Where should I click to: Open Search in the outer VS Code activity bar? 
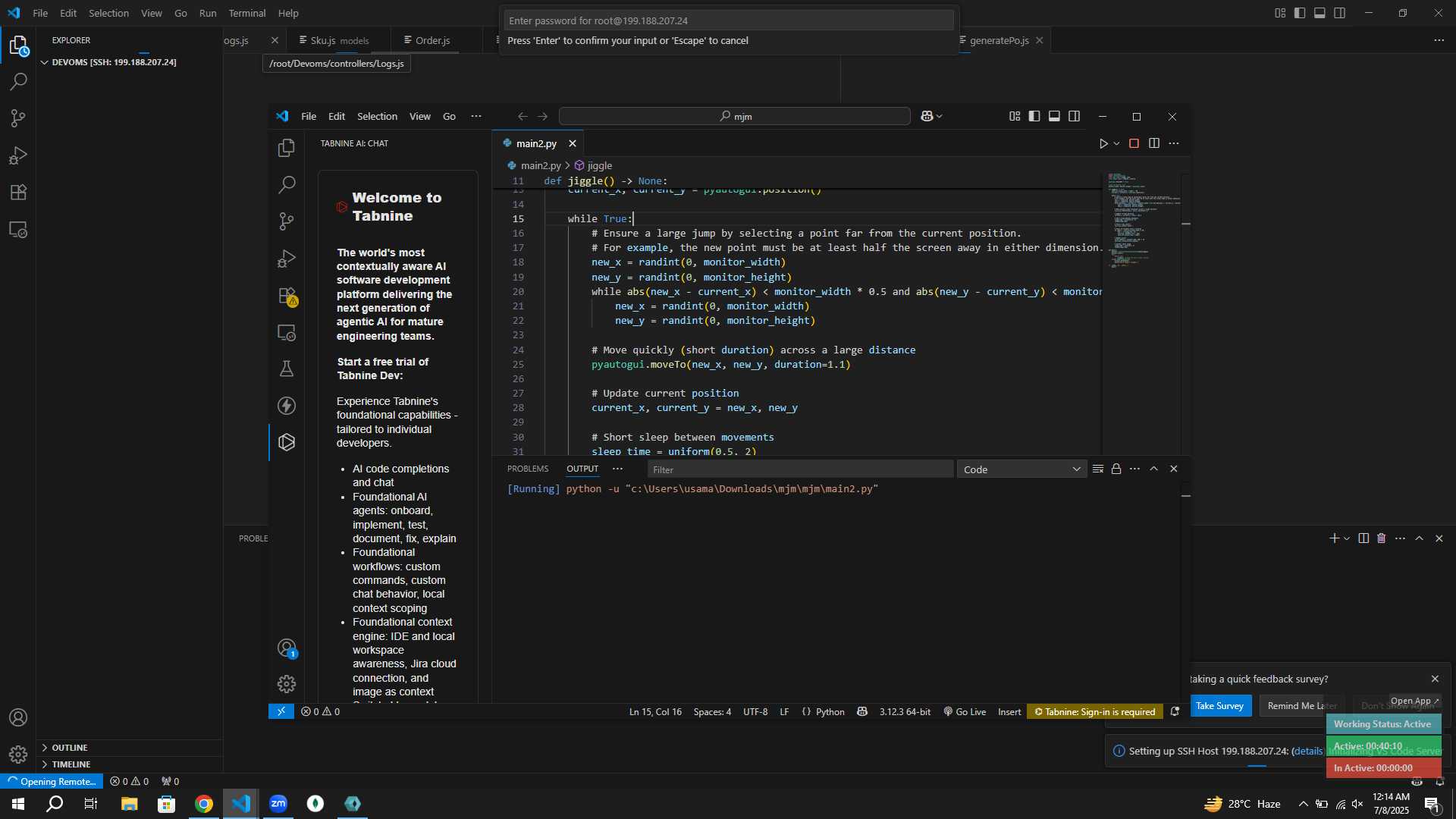(x=18, y=81)
